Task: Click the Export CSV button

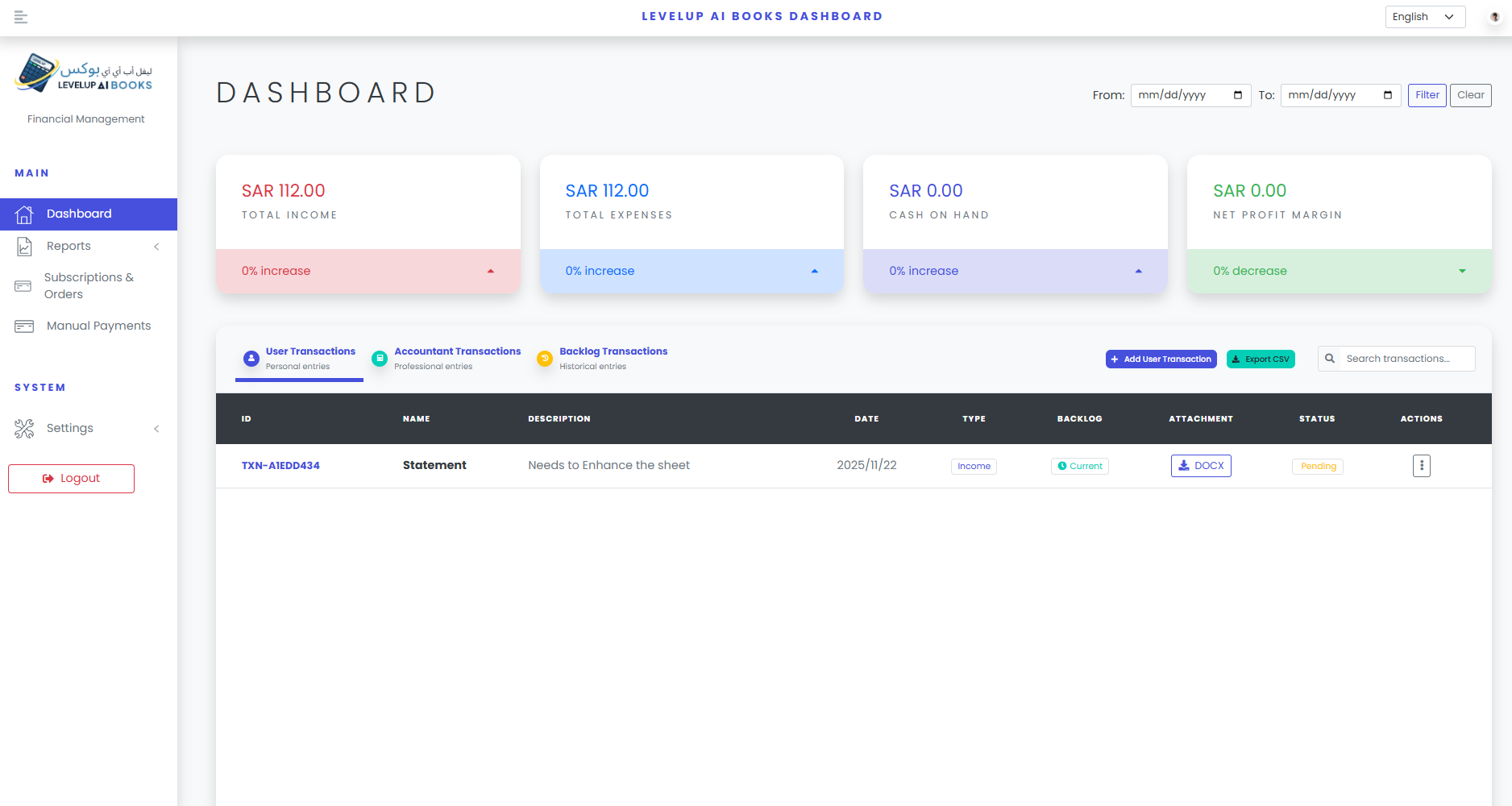Action: click(1260, 359)
